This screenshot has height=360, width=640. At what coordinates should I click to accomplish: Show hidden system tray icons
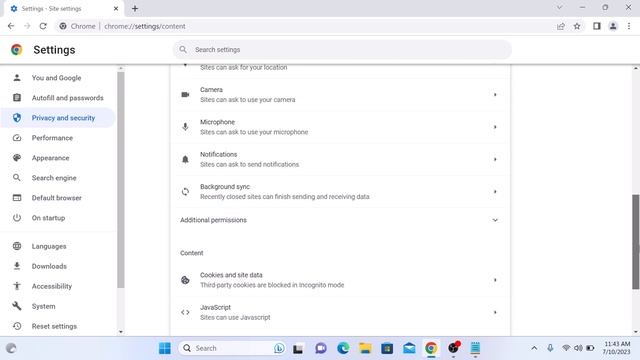tap(534, 348)
